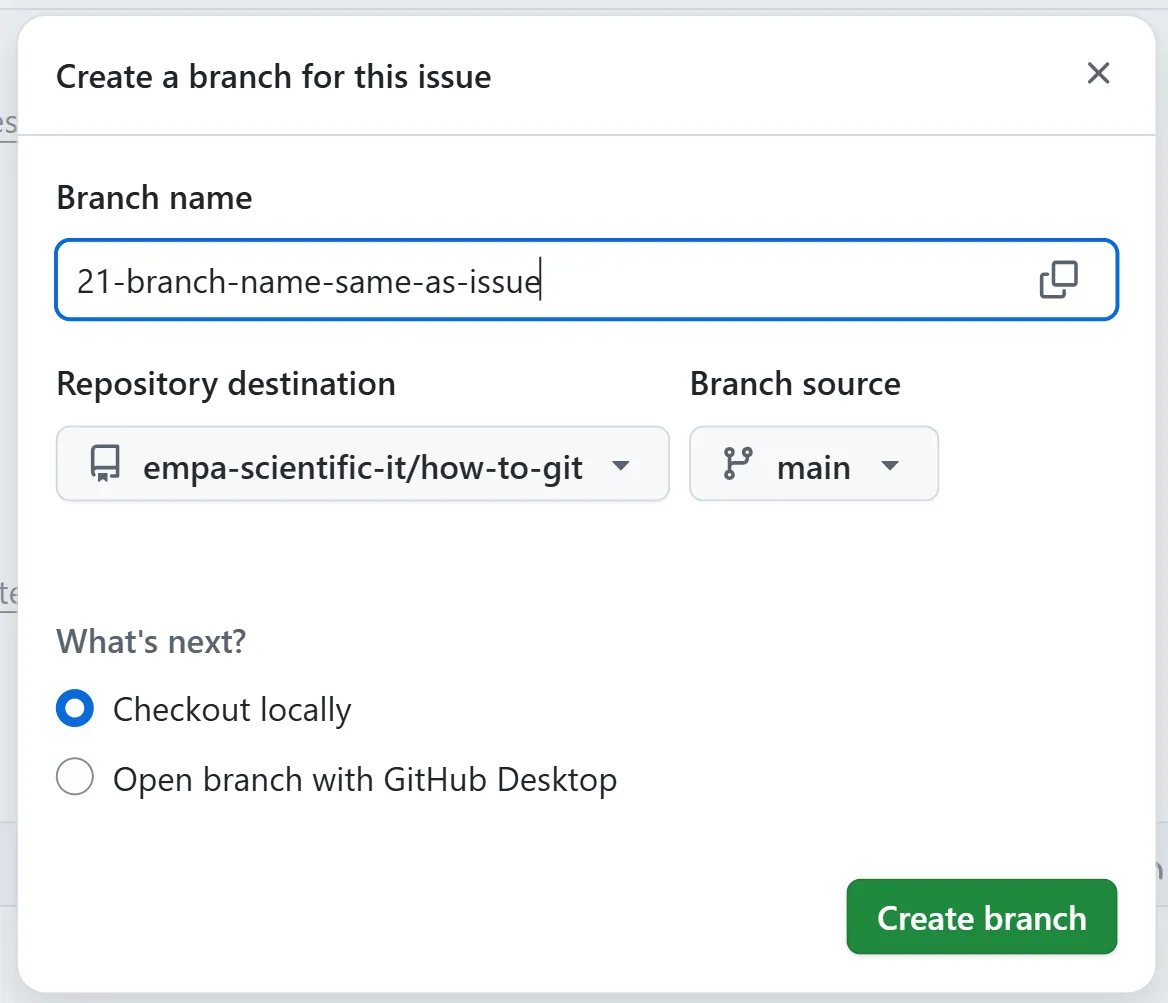
Task: Dismiss the dialog with the X icon
Action: [x=1098, y=73]
